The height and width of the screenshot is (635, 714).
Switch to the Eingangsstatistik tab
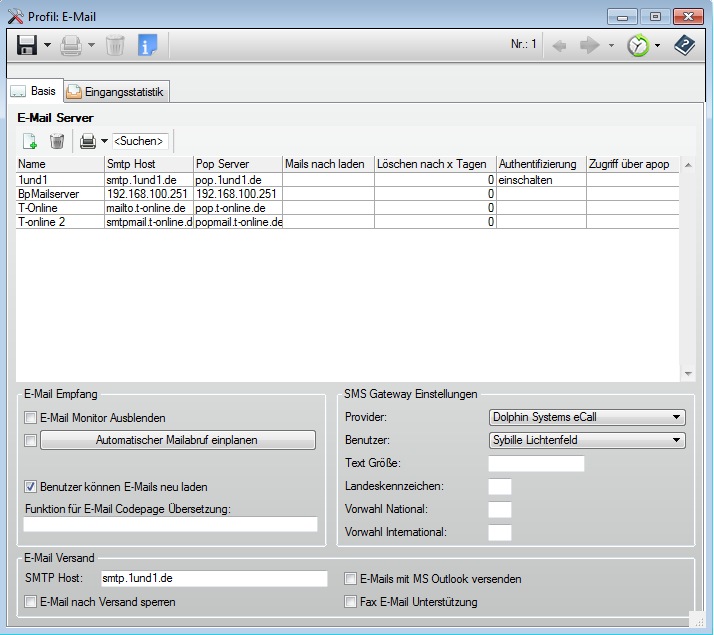pyautogui.click(x=118, y=92)
